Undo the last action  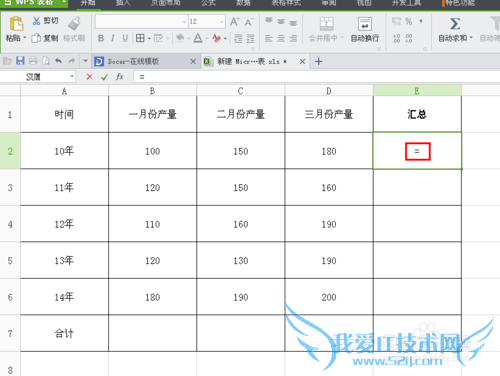[x=59, y=61]
